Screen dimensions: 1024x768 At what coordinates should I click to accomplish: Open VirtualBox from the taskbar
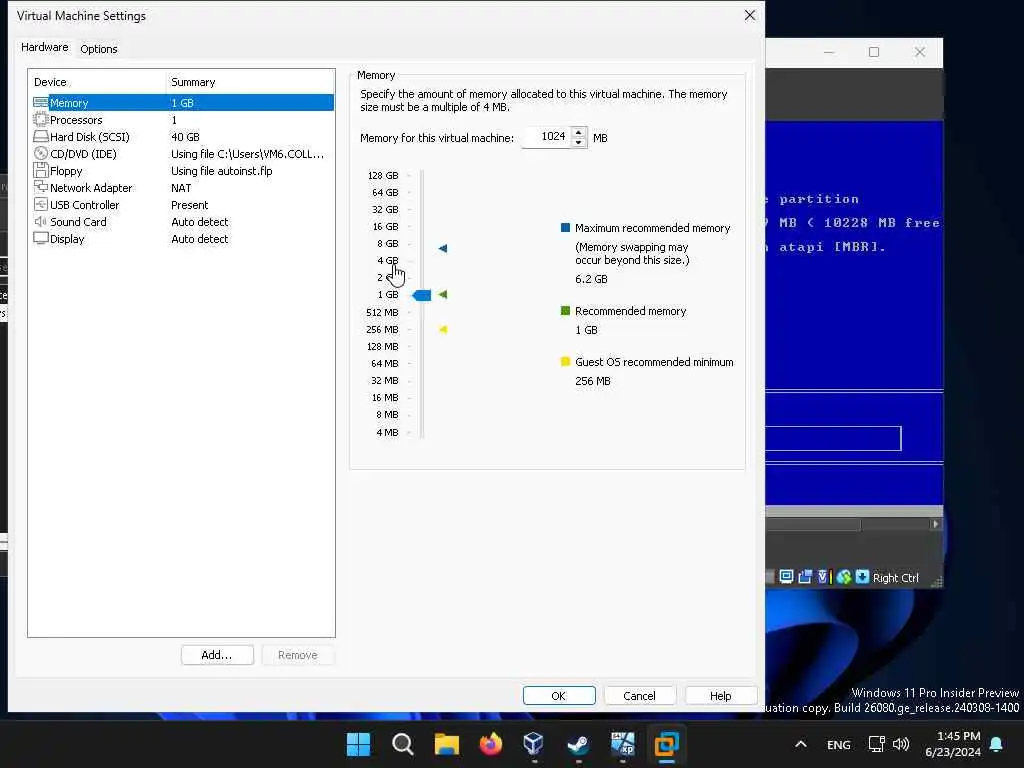click(x=534, y=744)
